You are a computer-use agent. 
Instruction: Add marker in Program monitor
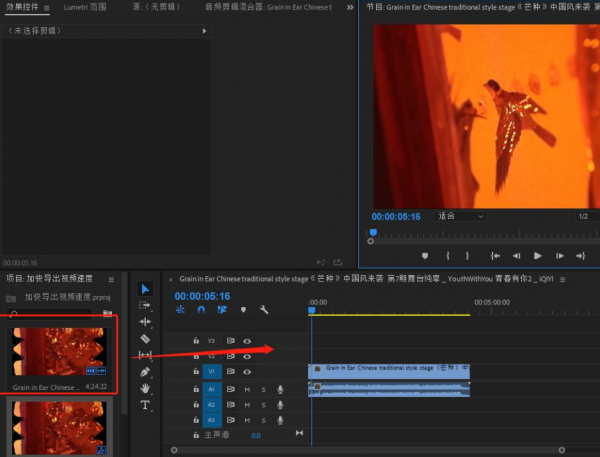pyautogui.click(x=425, y=256)
